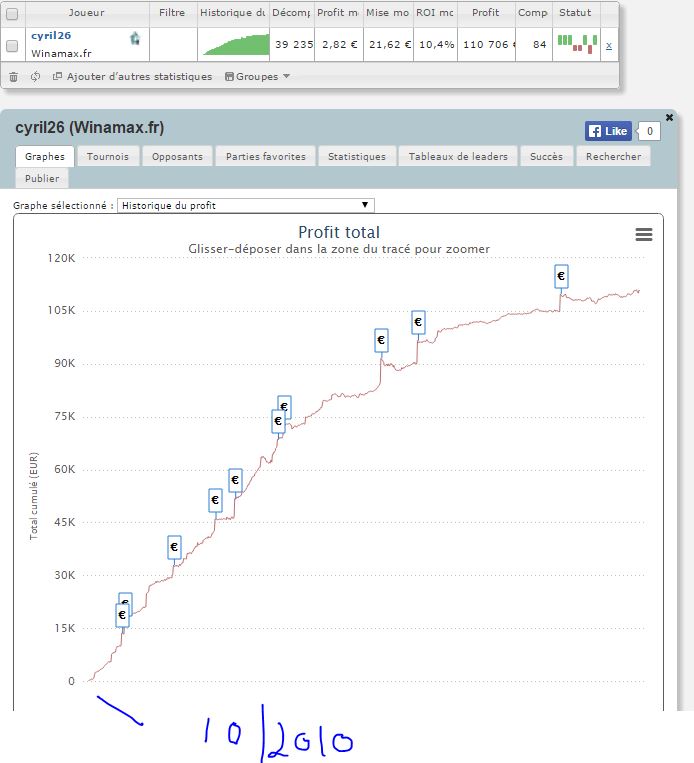Click the Like count bubble showing 0
This screenshot has width=694, height=763.
tap(649, 131)
